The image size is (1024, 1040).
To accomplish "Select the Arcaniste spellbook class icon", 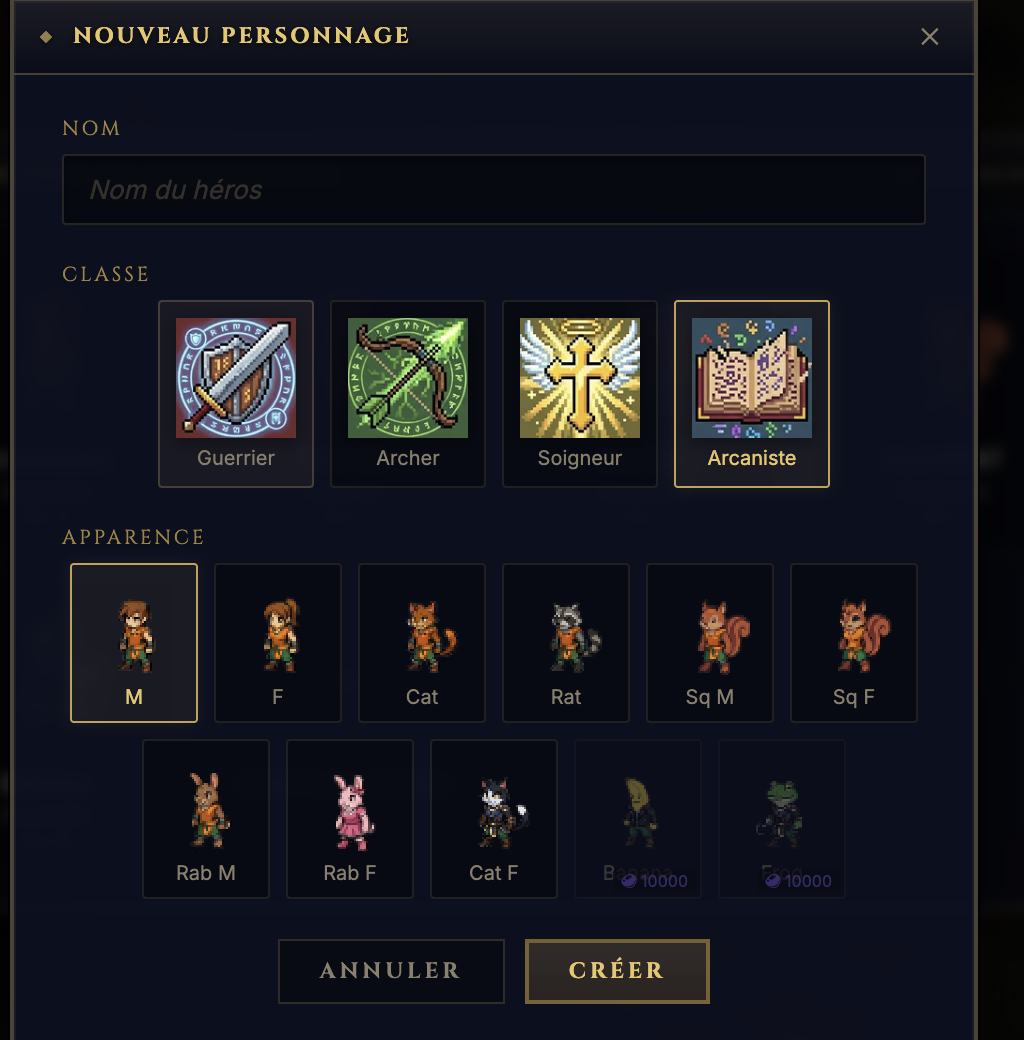I will [x=752, y=379].
